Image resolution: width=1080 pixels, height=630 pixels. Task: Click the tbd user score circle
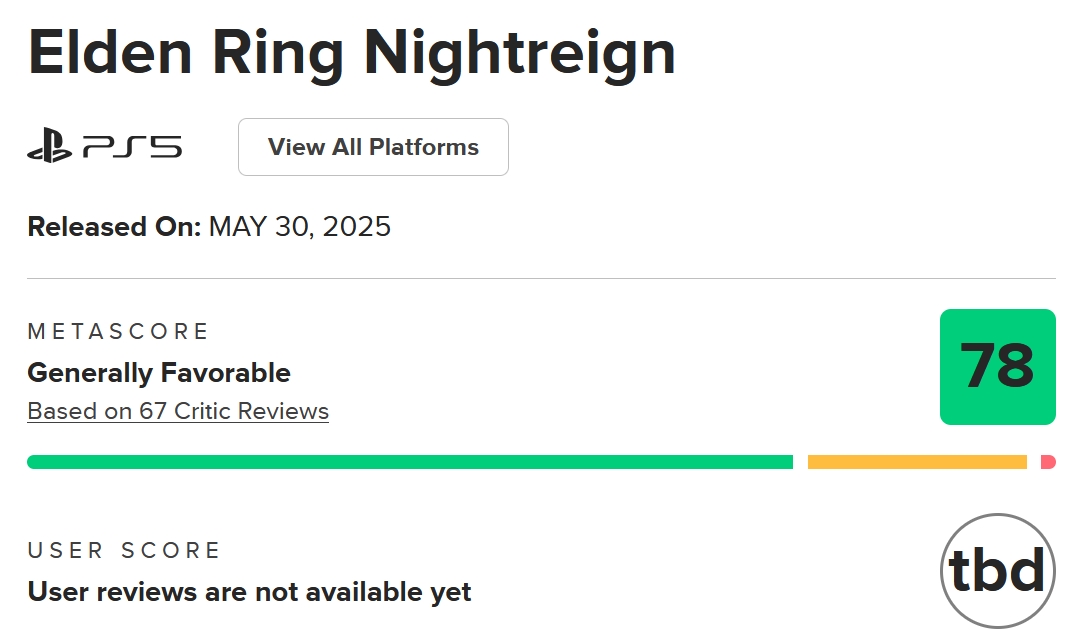pos(997,571)
